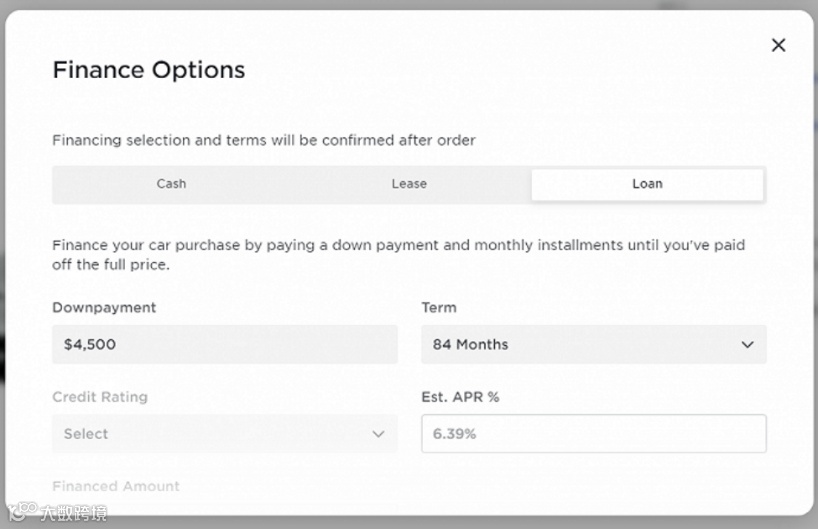
Task: Focus the Est. APR % field
Action: 593,434
